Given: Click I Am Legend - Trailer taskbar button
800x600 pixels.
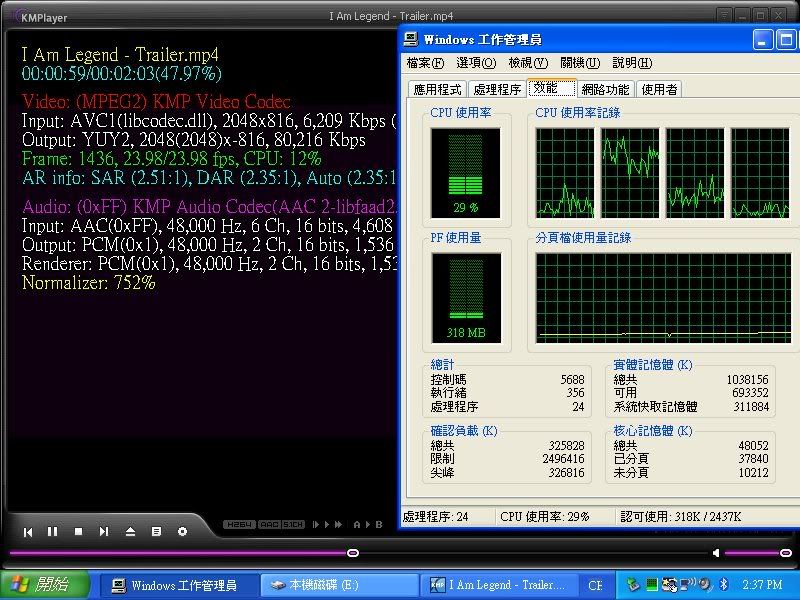Looking at the screenshot, I should tap(498, 585).
